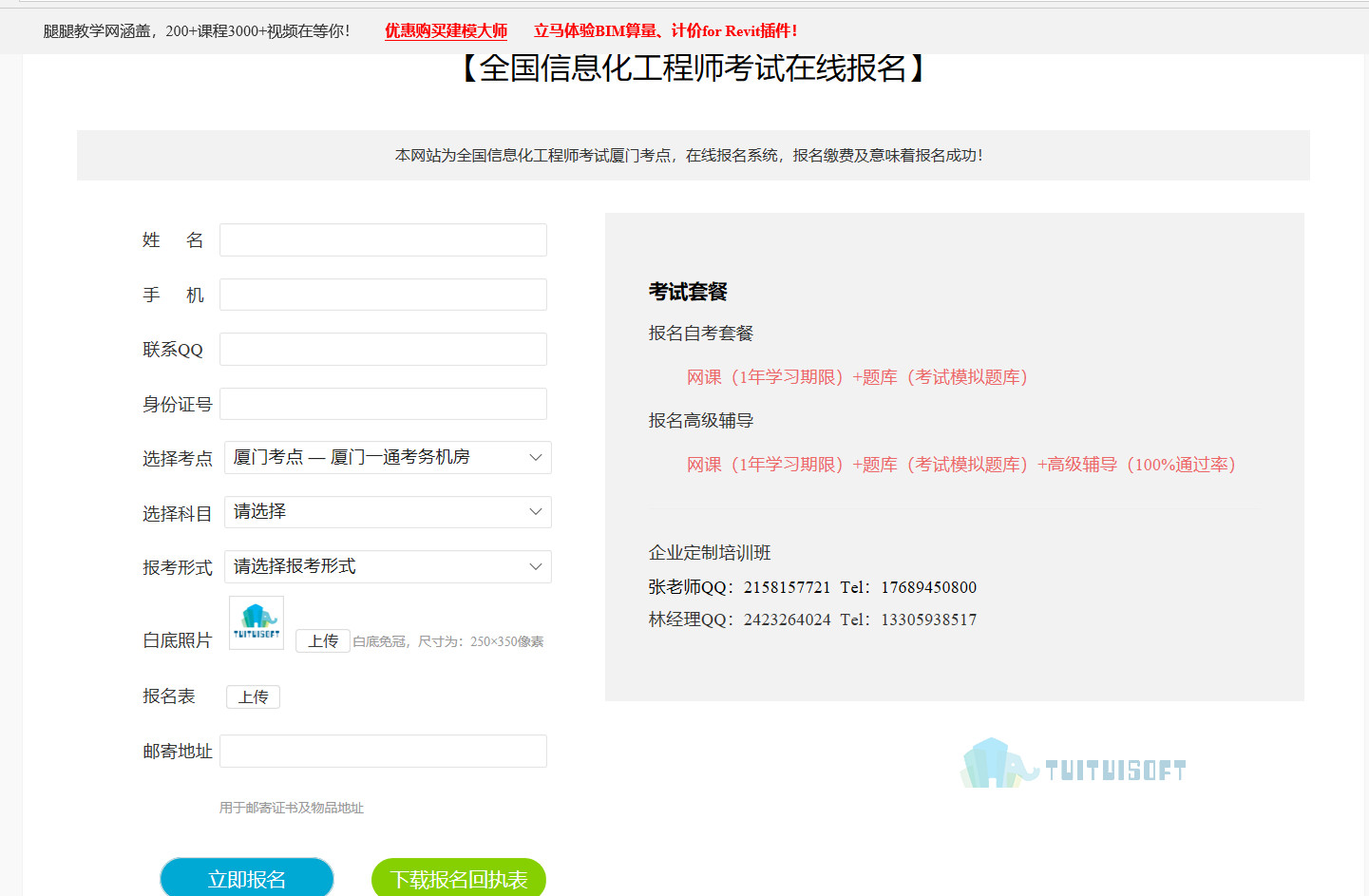Click the 报名自考套餐 heading
This screenshot has height=896, width=1369.
tap(701, 334)
